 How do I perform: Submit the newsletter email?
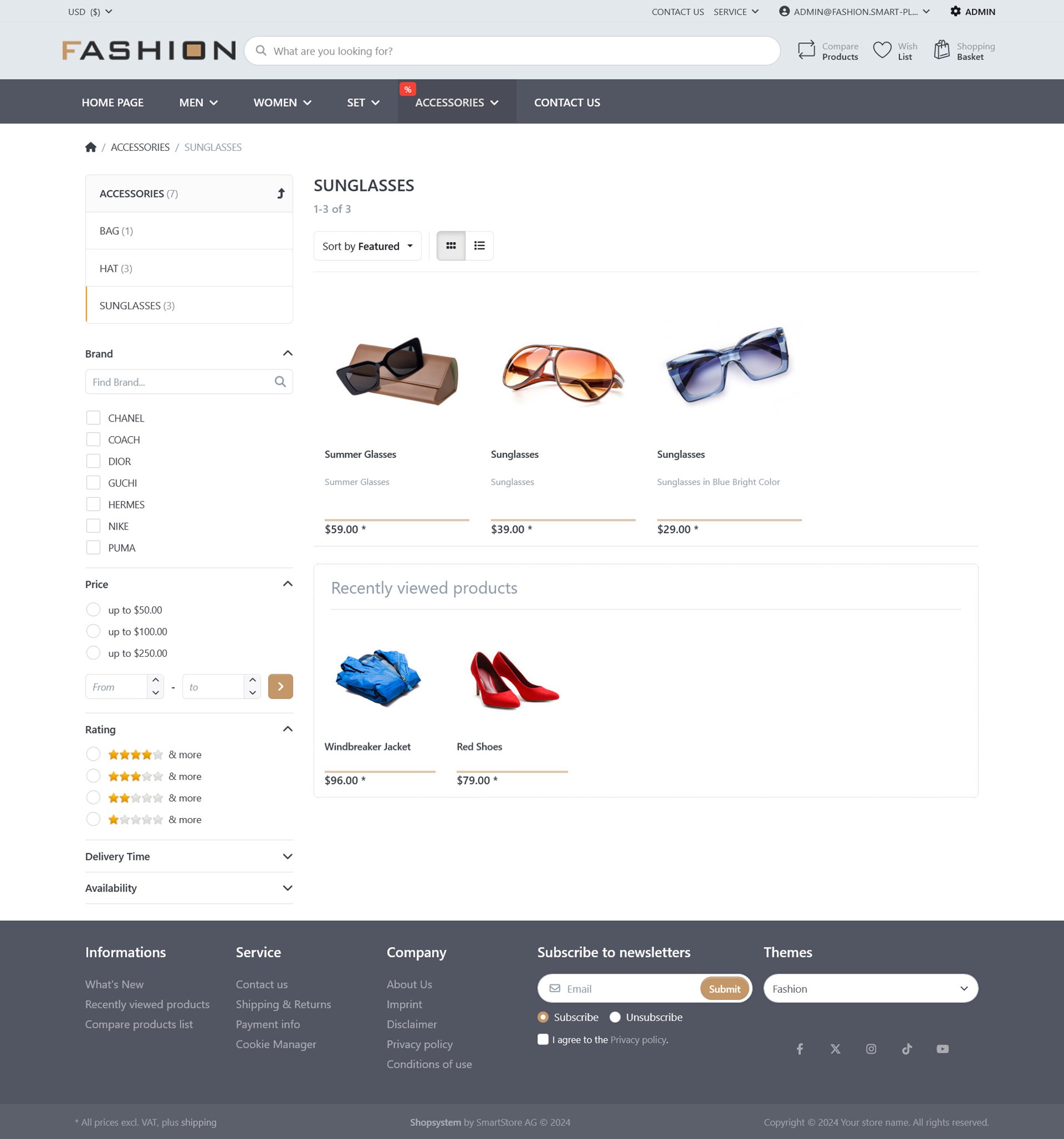pos(724,988)
